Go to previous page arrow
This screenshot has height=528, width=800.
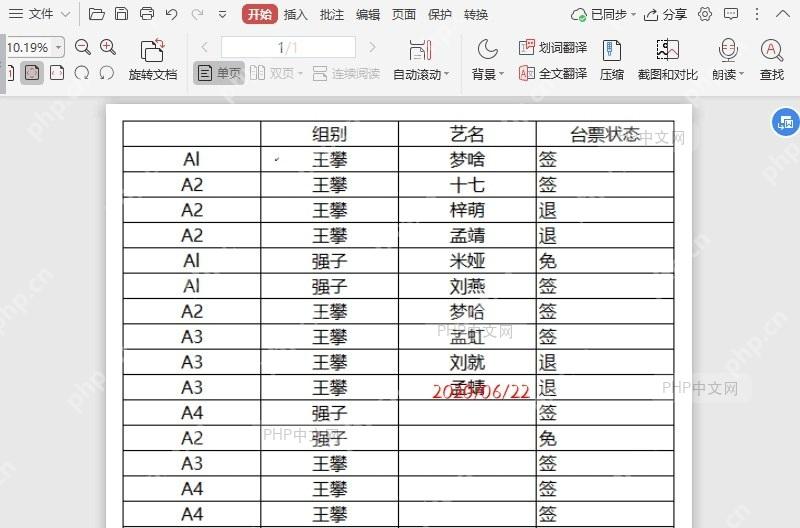tap(204, 47)
